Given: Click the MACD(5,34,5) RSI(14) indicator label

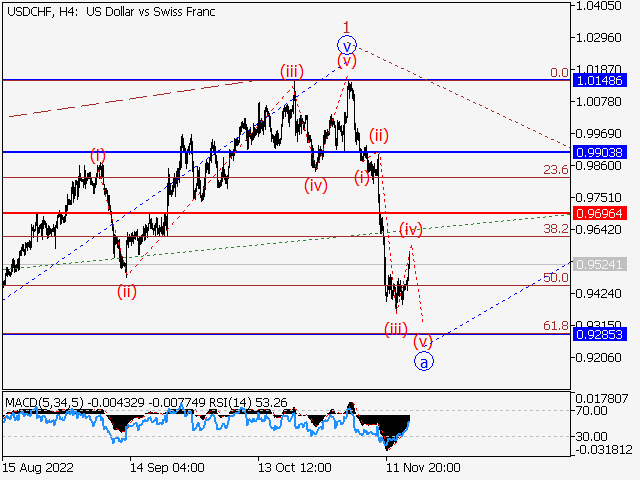Looking at the screenshot, I should point(147,403).
